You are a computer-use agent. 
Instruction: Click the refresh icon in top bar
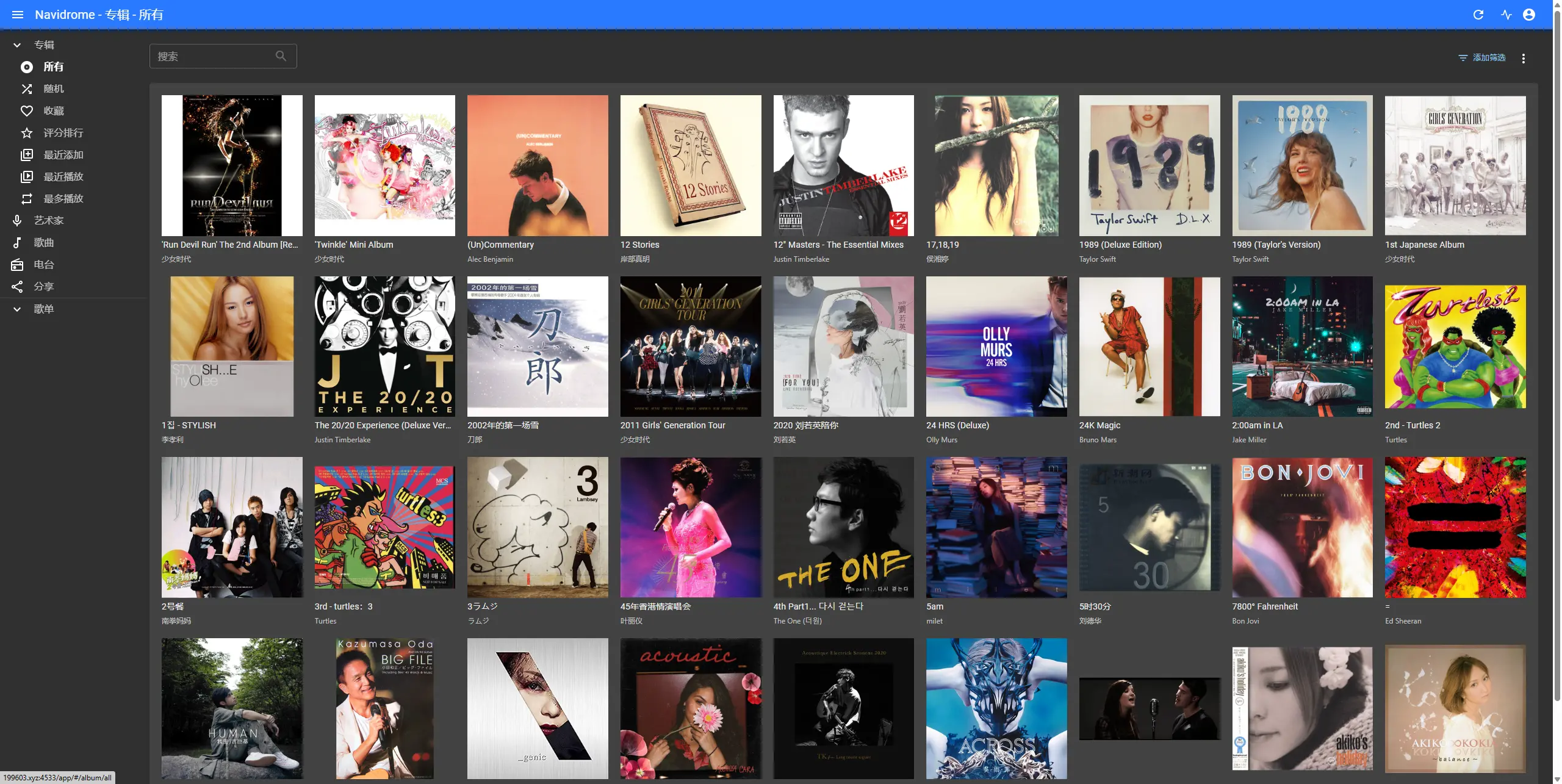pyautogui.click(x=1478, y=15)
